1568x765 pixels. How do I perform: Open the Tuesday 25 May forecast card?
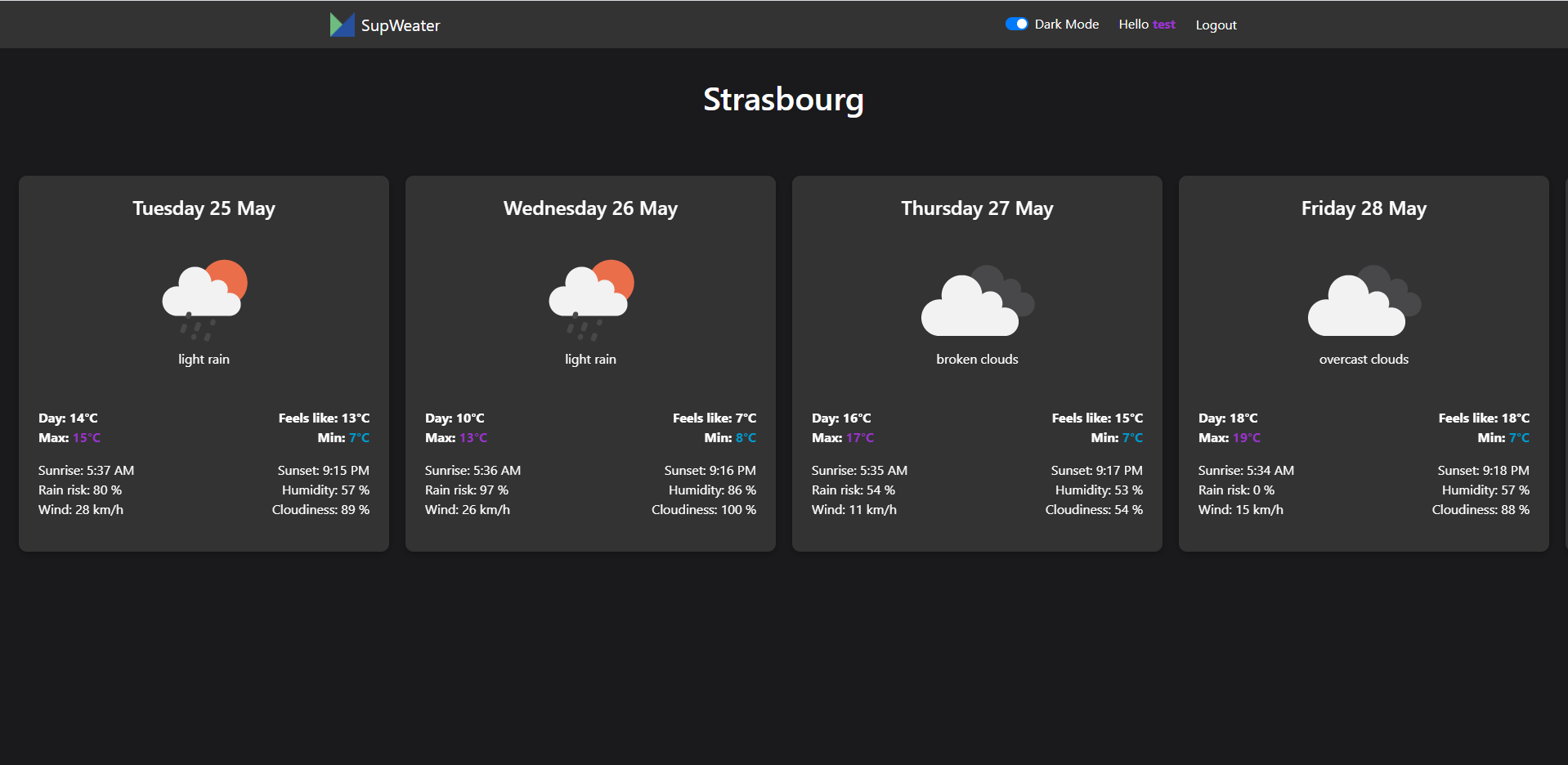203,364
